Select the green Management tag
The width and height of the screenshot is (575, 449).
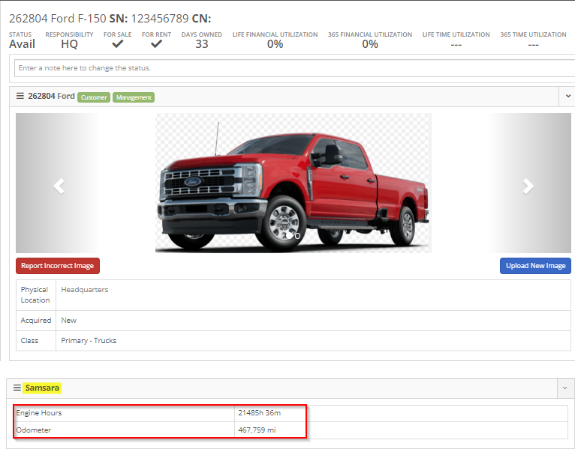pyautogui.click(x=133, y=97)
